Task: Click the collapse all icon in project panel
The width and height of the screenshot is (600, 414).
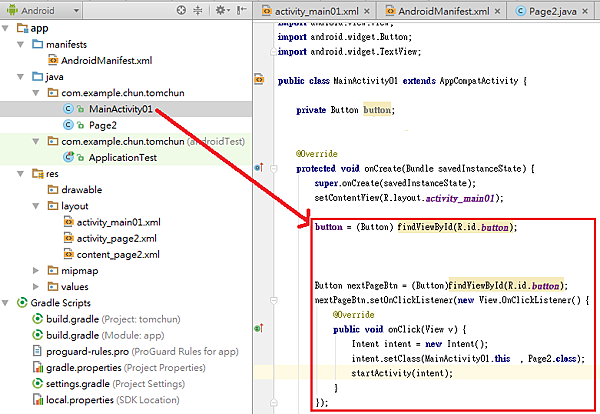Action: (x=196, y=11)
